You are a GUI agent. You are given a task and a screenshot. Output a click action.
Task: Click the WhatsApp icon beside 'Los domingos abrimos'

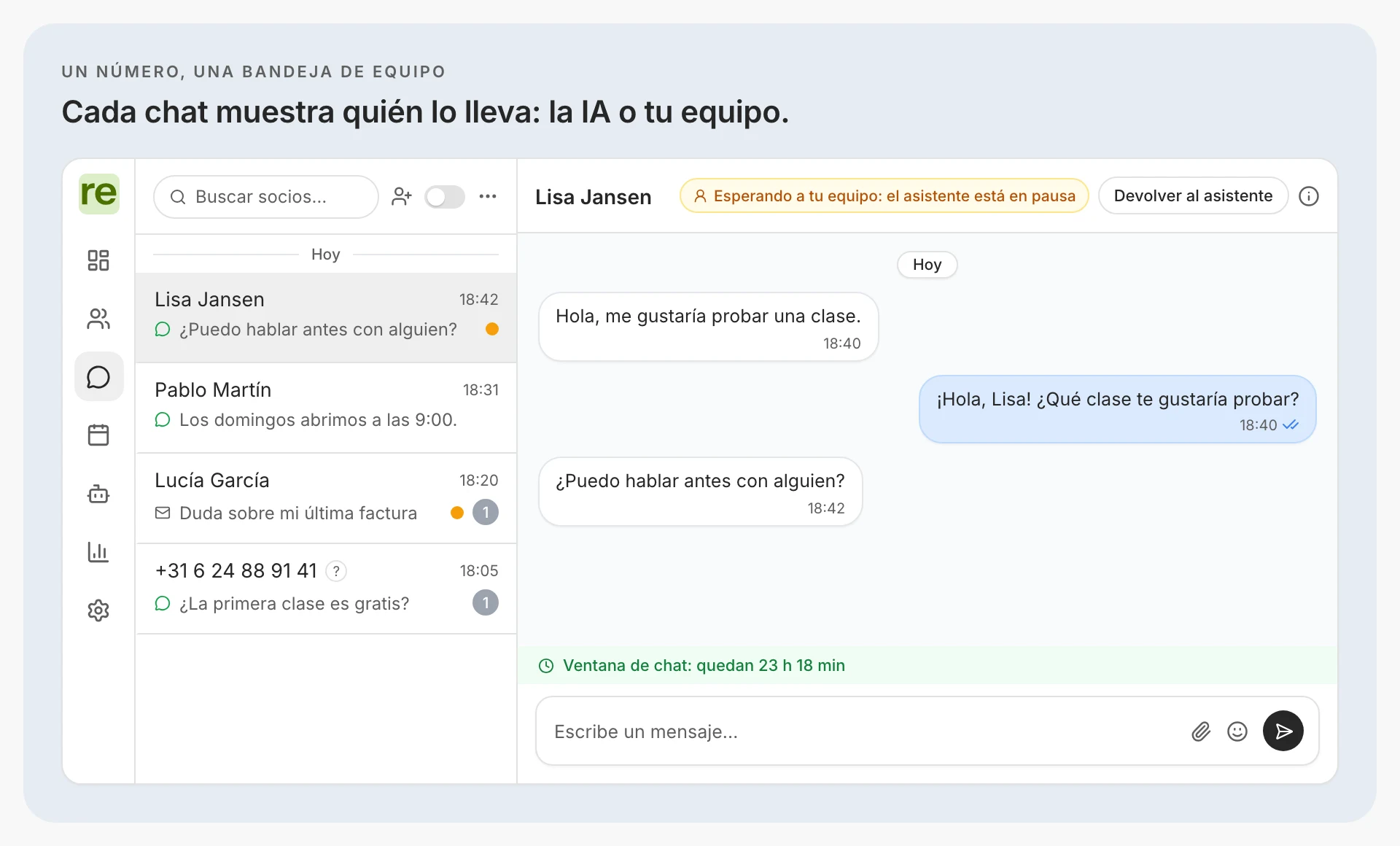163,420
